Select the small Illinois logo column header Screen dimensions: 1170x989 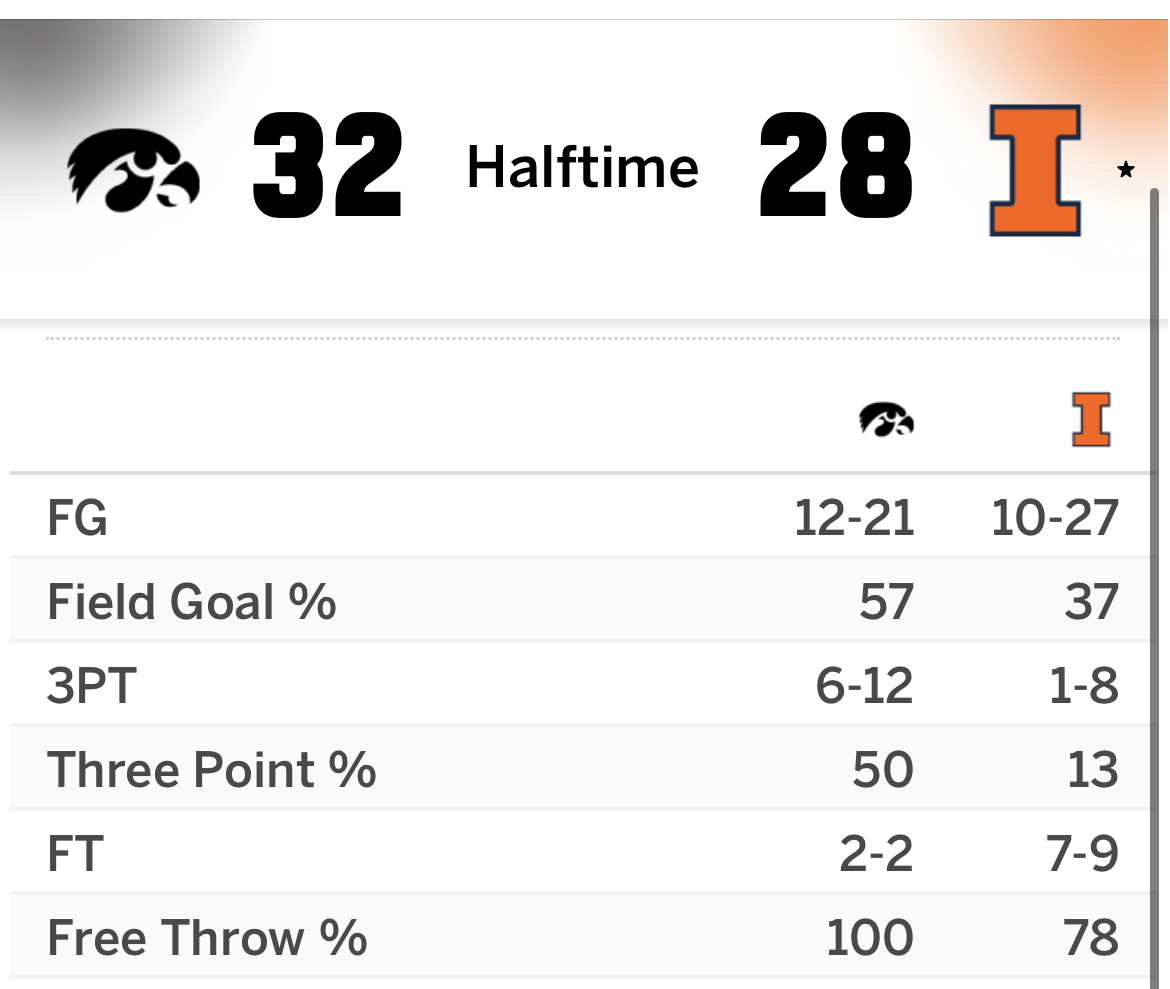(1091, 419)
